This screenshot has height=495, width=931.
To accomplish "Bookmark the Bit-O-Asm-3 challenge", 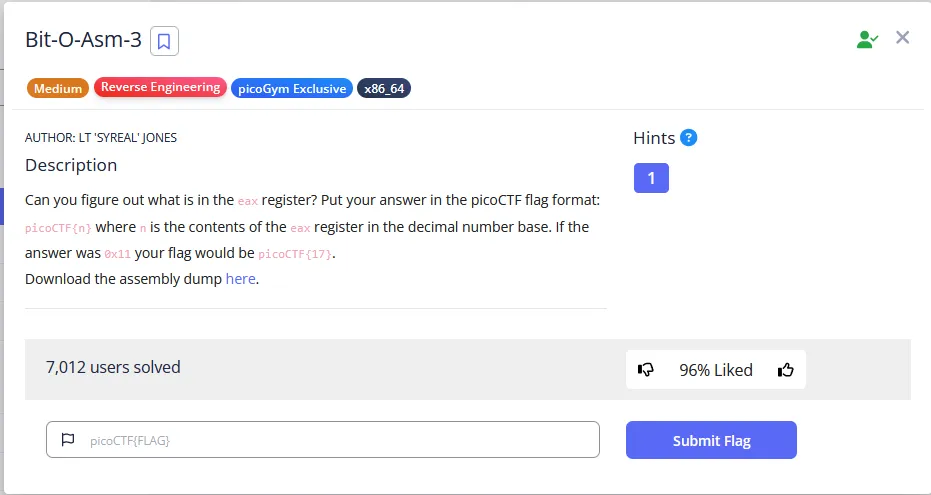I will tap(164, 41).
